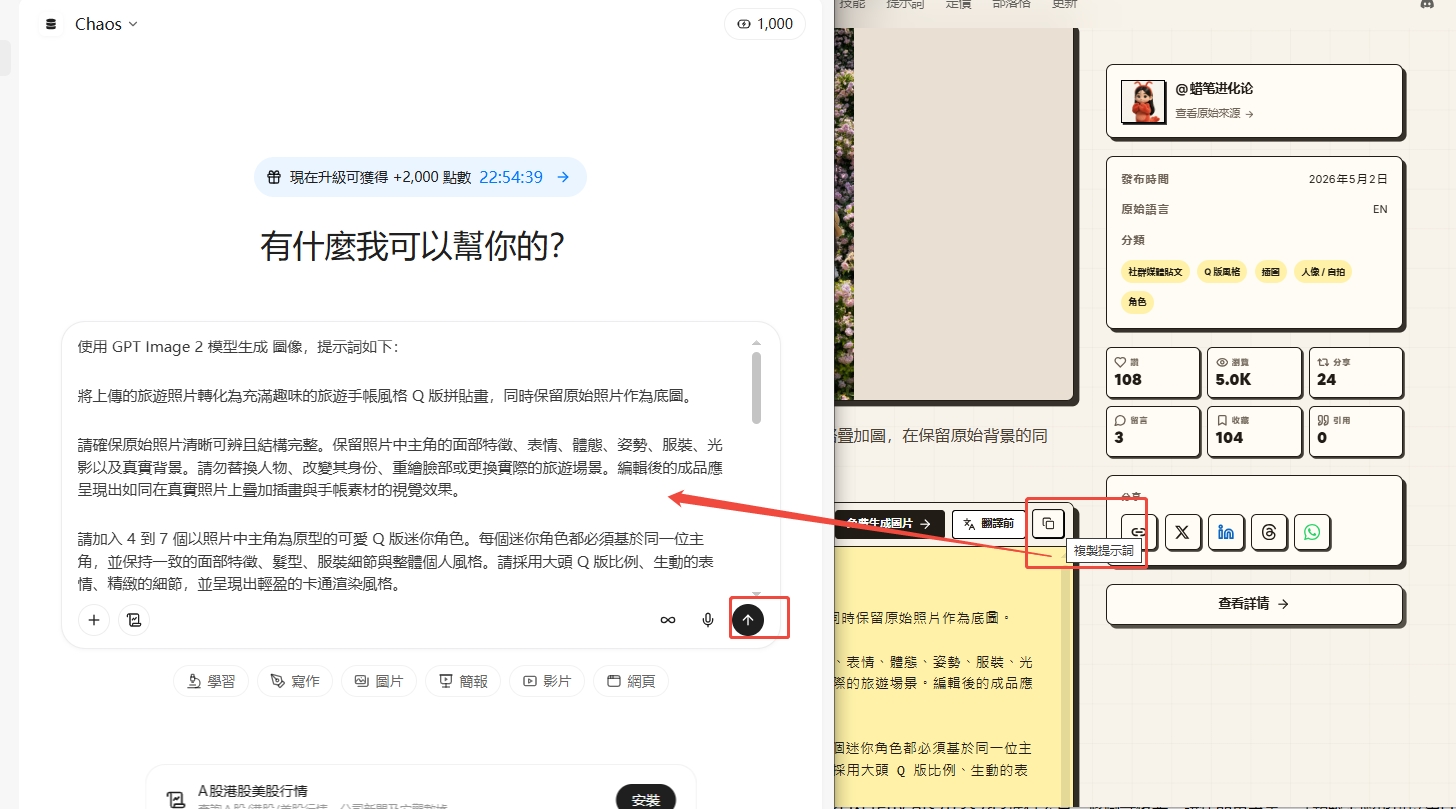
Task: Open the 部落格 nav item in background page
Action: coord(1009,4)
